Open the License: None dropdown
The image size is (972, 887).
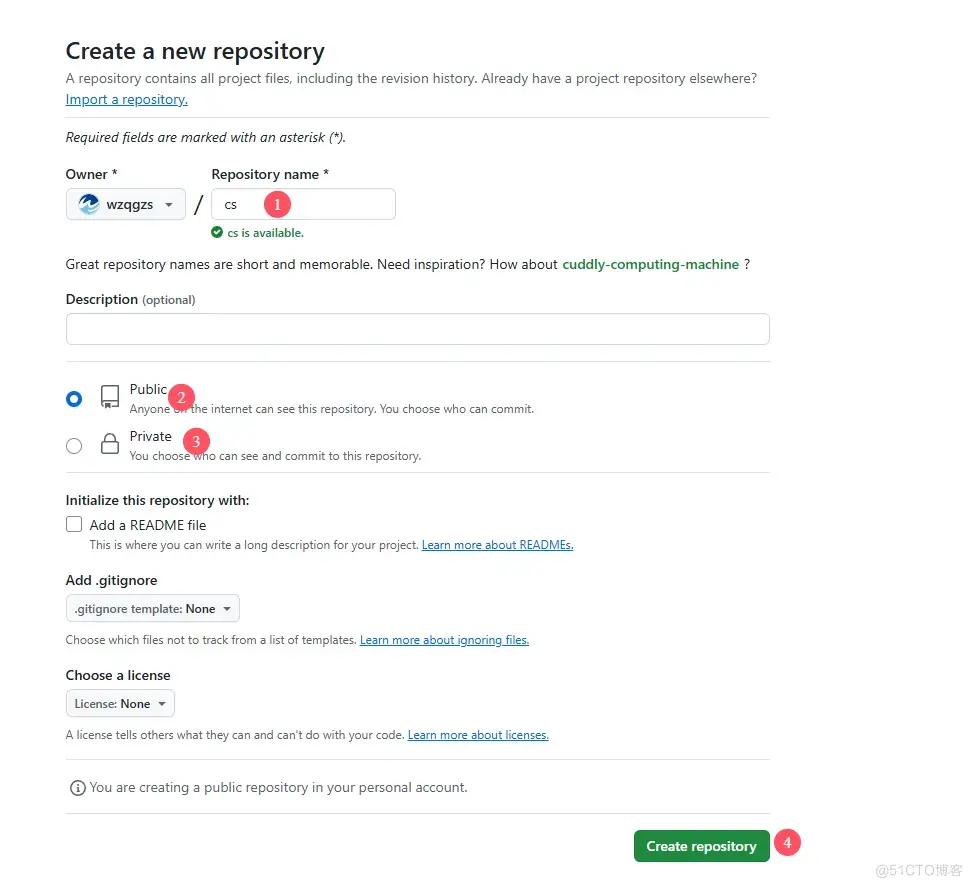point(120,704)
